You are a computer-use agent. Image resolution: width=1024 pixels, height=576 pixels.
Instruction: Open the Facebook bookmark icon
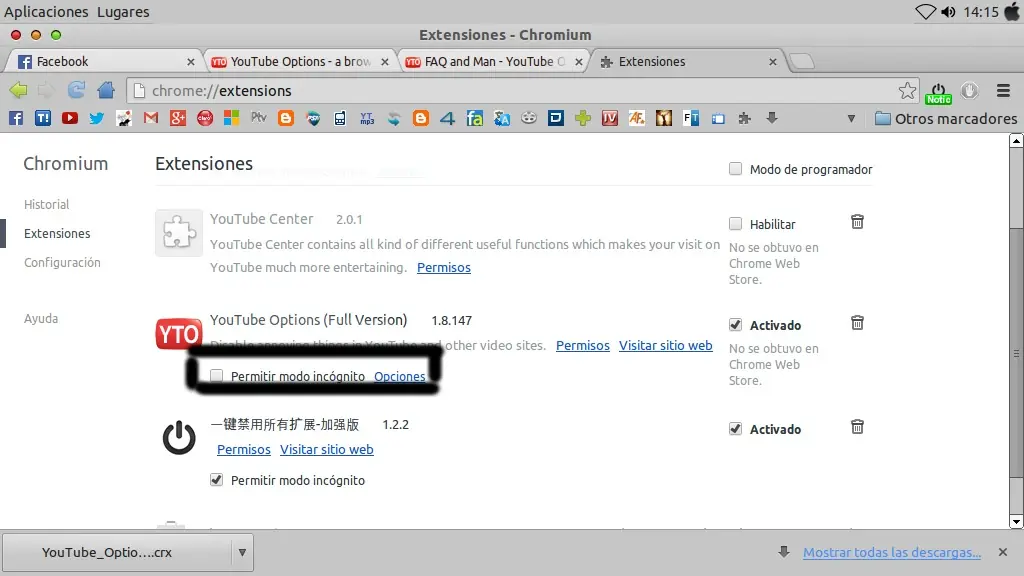[16, 118]
